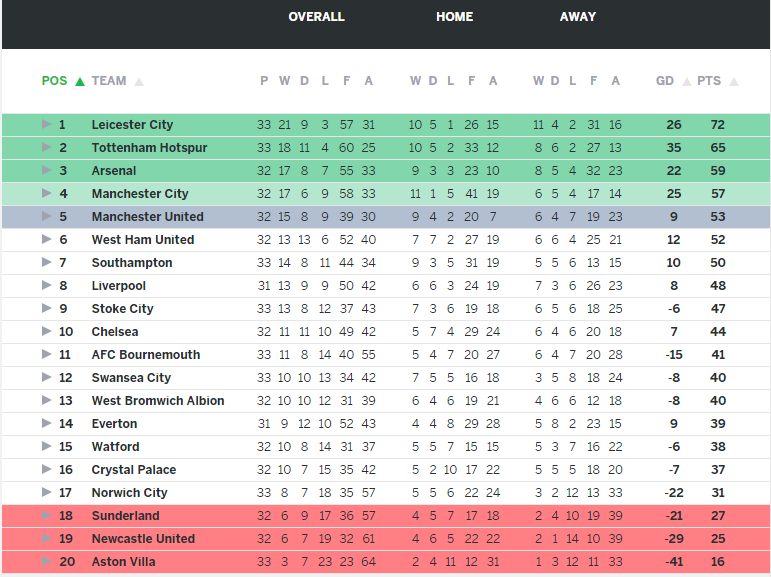Click the sort arrow beside PTS
Screen dimensions: 771x577
pyautogui.click(x=734, y=82)
